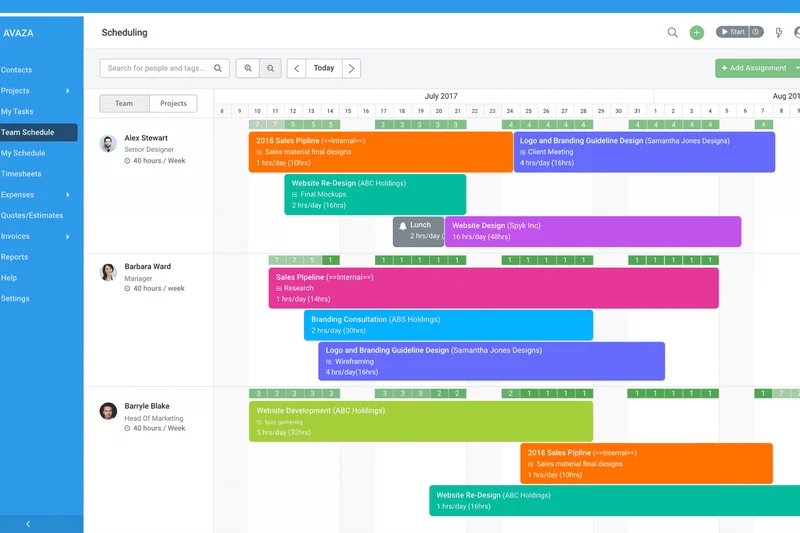Open the Add Assignment dropdown arrow
Screen dimensions: 800x533
pos(796,68)
